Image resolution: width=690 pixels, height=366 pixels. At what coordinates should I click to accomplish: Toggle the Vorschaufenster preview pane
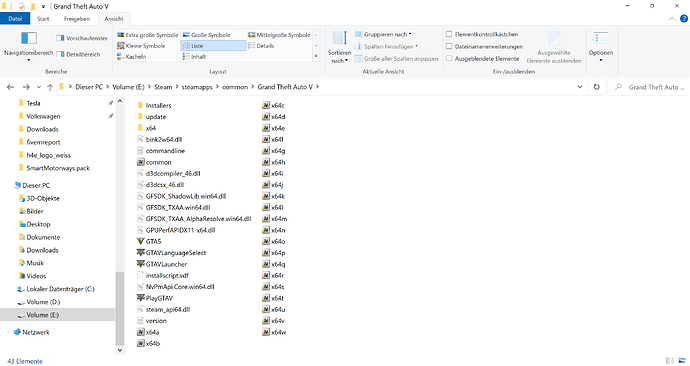point(82,38)
